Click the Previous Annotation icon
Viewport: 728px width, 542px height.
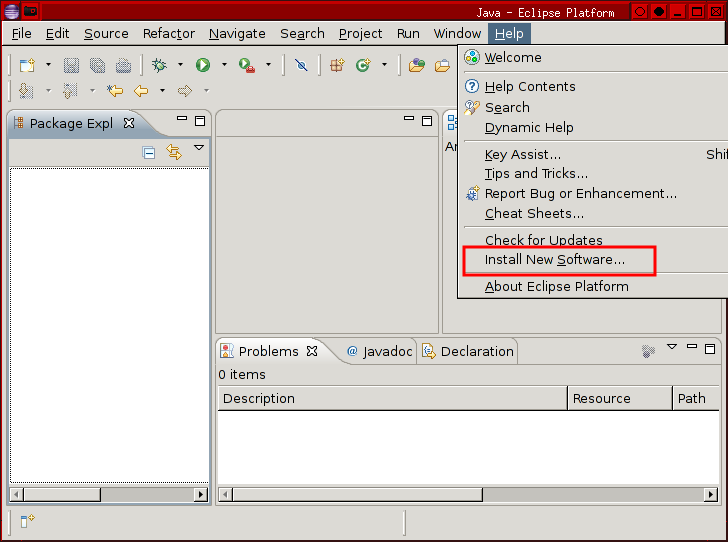click(x=70, y=91)
